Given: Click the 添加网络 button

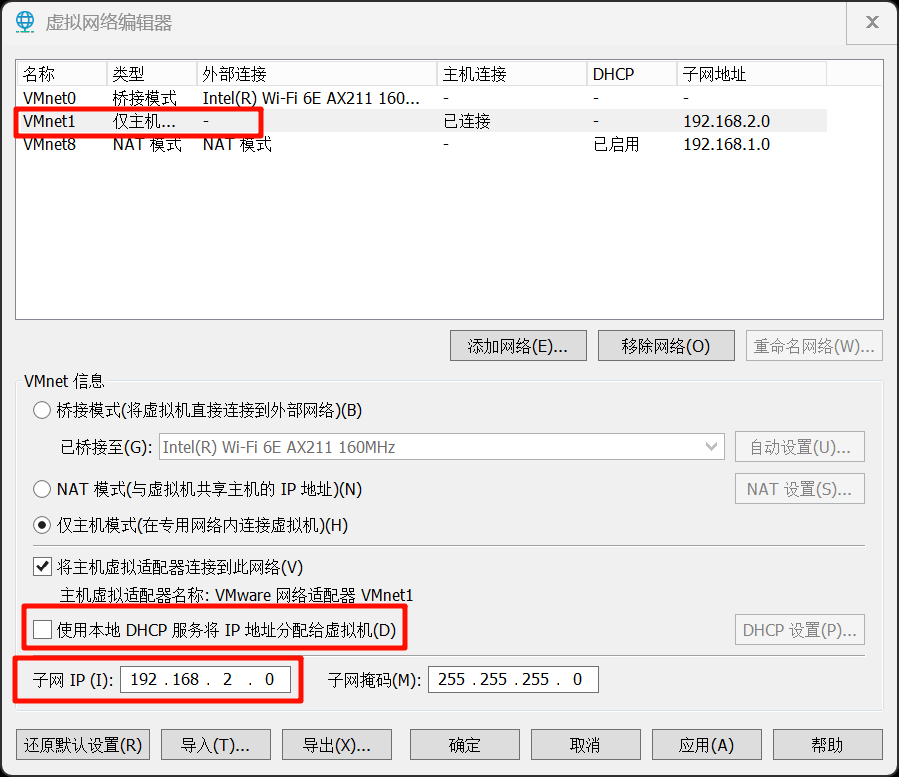Looking at the screenshot, I should click(x=518, y=346).
